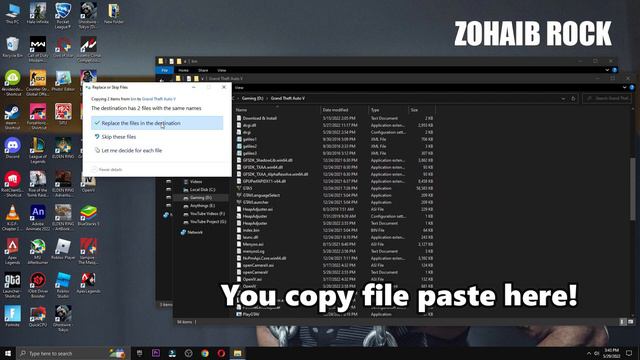Open View tab in bin Explorer window

click(222, 70)
